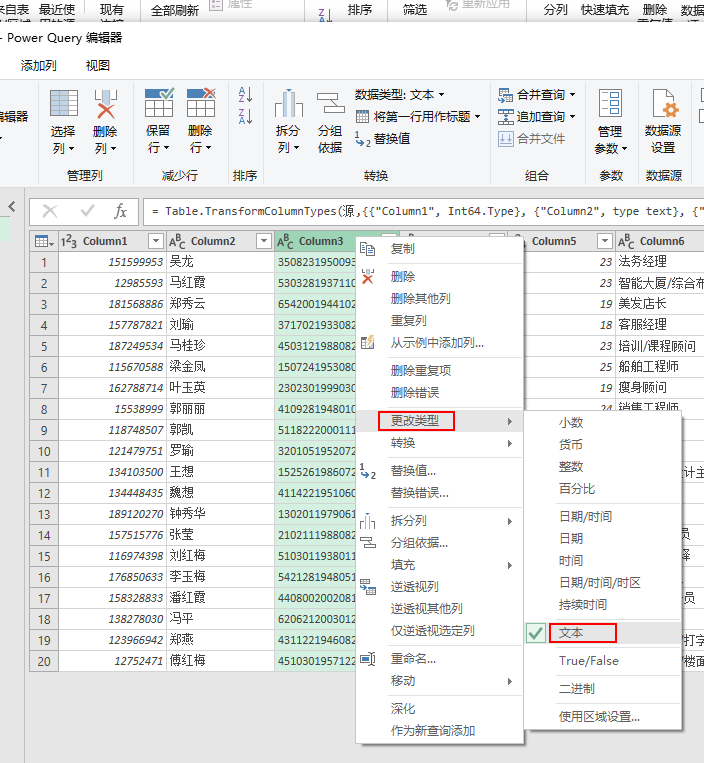Open the Data Type: Text (数据类型: 文本) dropdown
This screenshot has height=763, width=704.
pyautogui.click(x=399, y=94)
